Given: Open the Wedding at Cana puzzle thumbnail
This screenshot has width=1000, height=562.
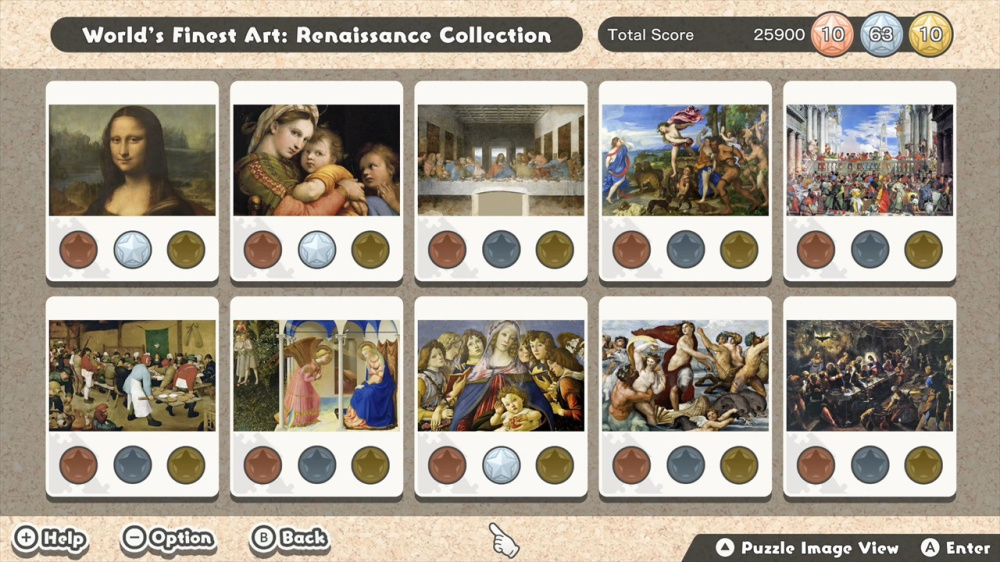Looking at the screenshot, I should [870, 160].
